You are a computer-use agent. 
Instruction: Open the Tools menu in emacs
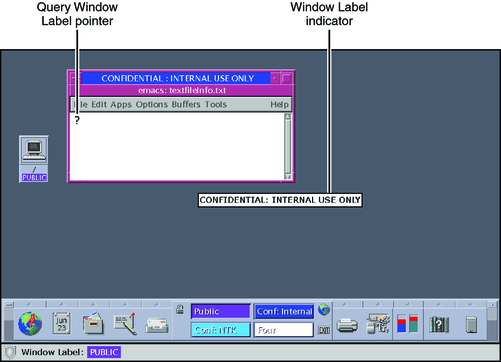click(x=216, y=104)
